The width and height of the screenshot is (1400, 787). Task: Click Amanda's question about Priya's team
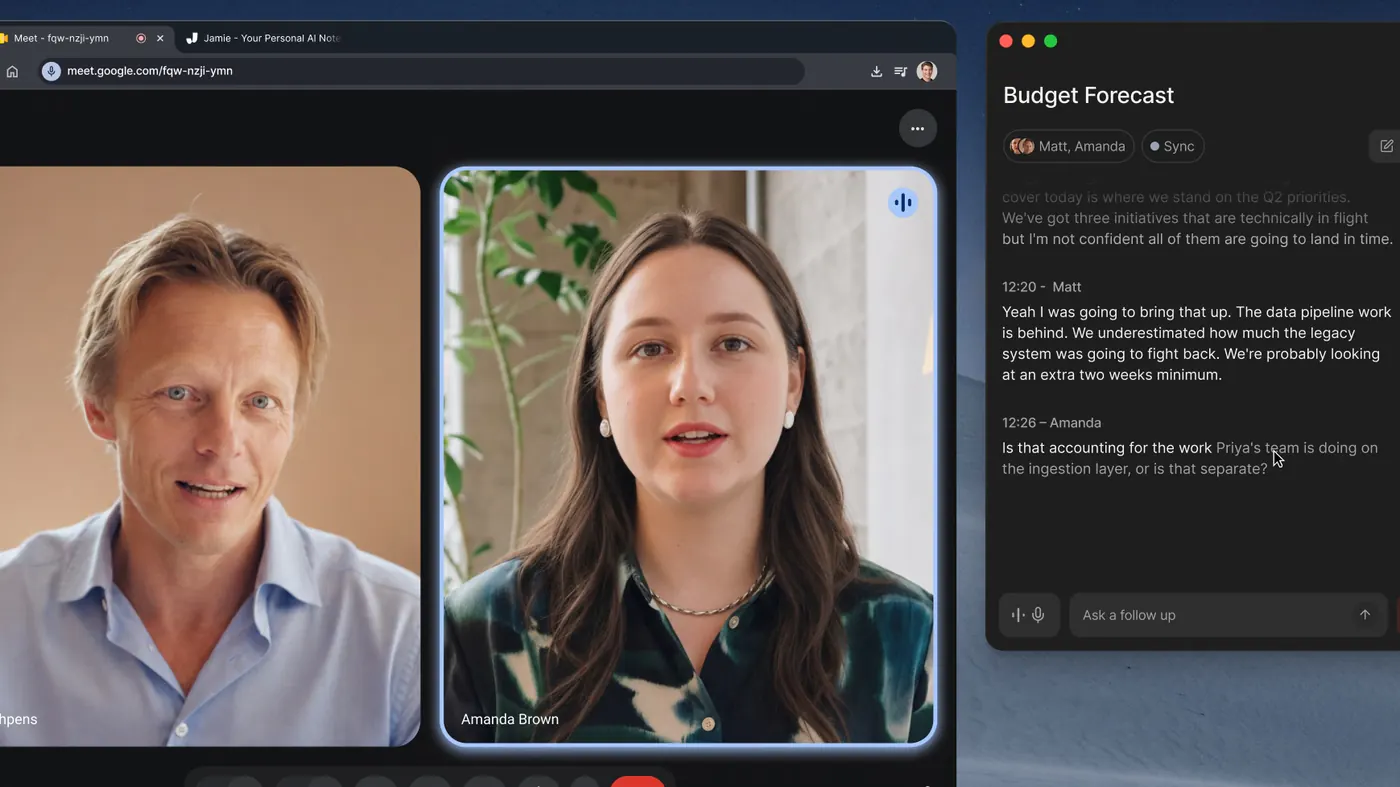pos(1190,458)
